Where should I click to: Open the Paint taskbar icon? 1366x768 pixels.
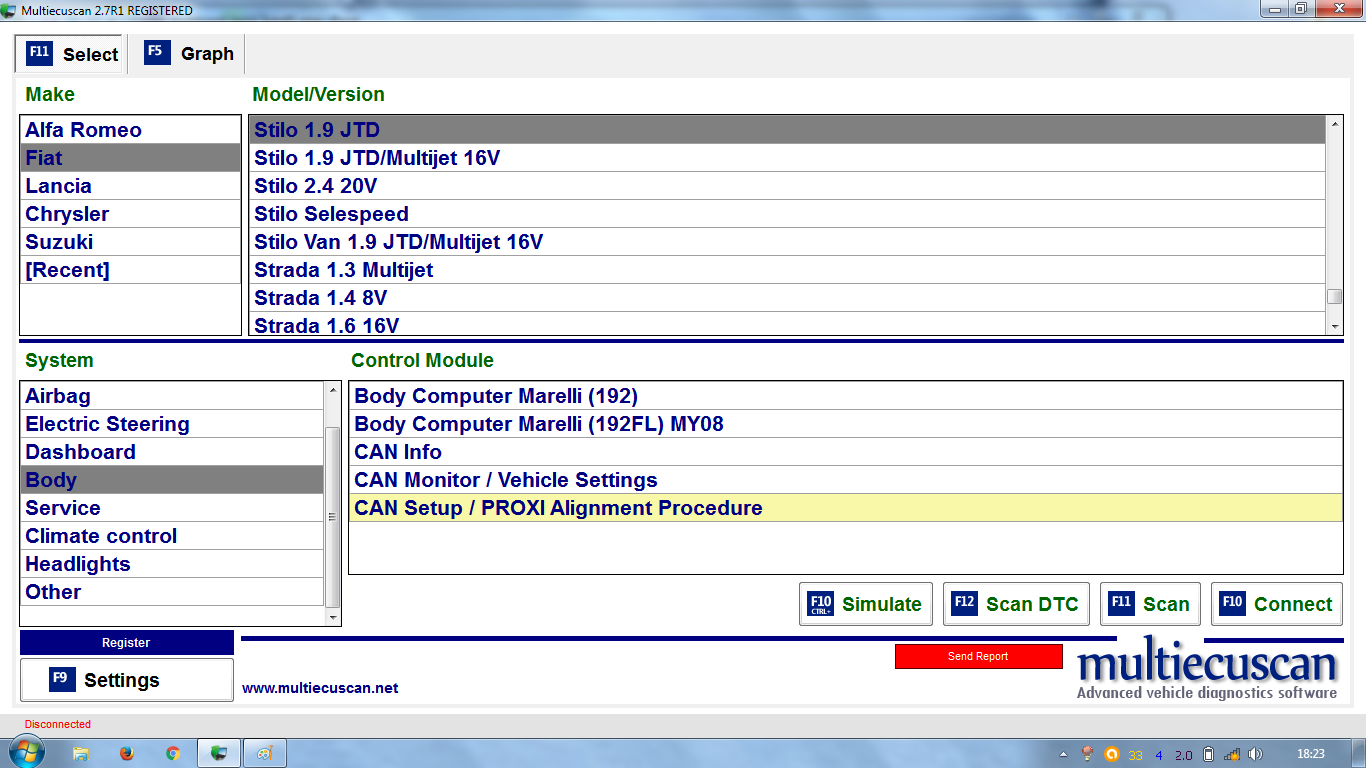(x=265, y=753)
